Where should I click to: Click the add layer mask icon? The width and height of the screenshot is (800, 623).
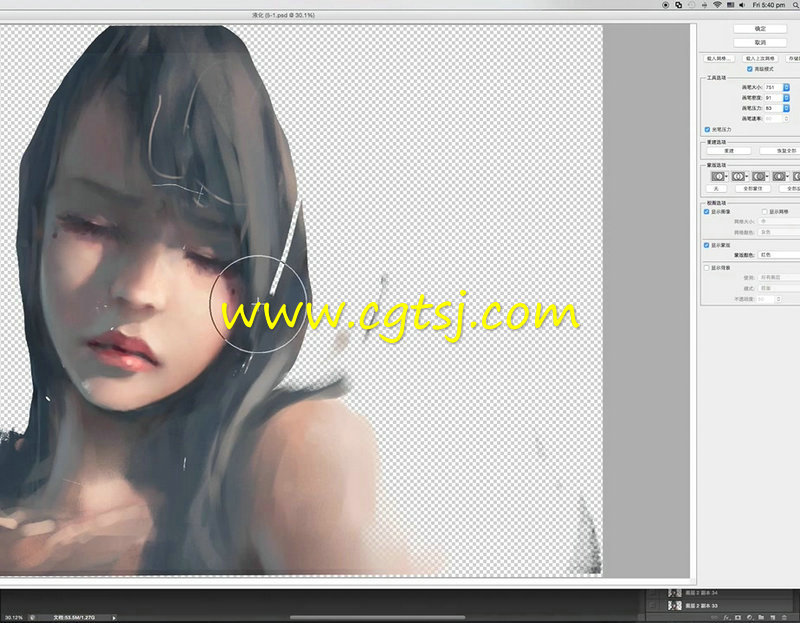click(738, 618)
